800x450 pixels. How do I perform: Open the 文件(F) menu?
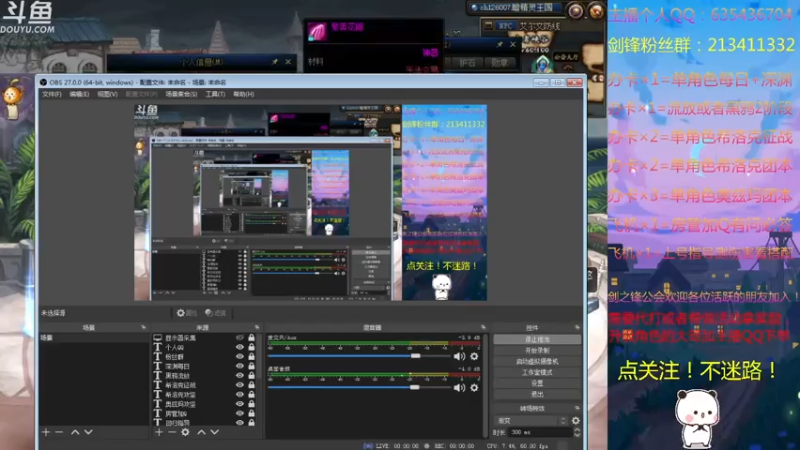click(52, 94)
